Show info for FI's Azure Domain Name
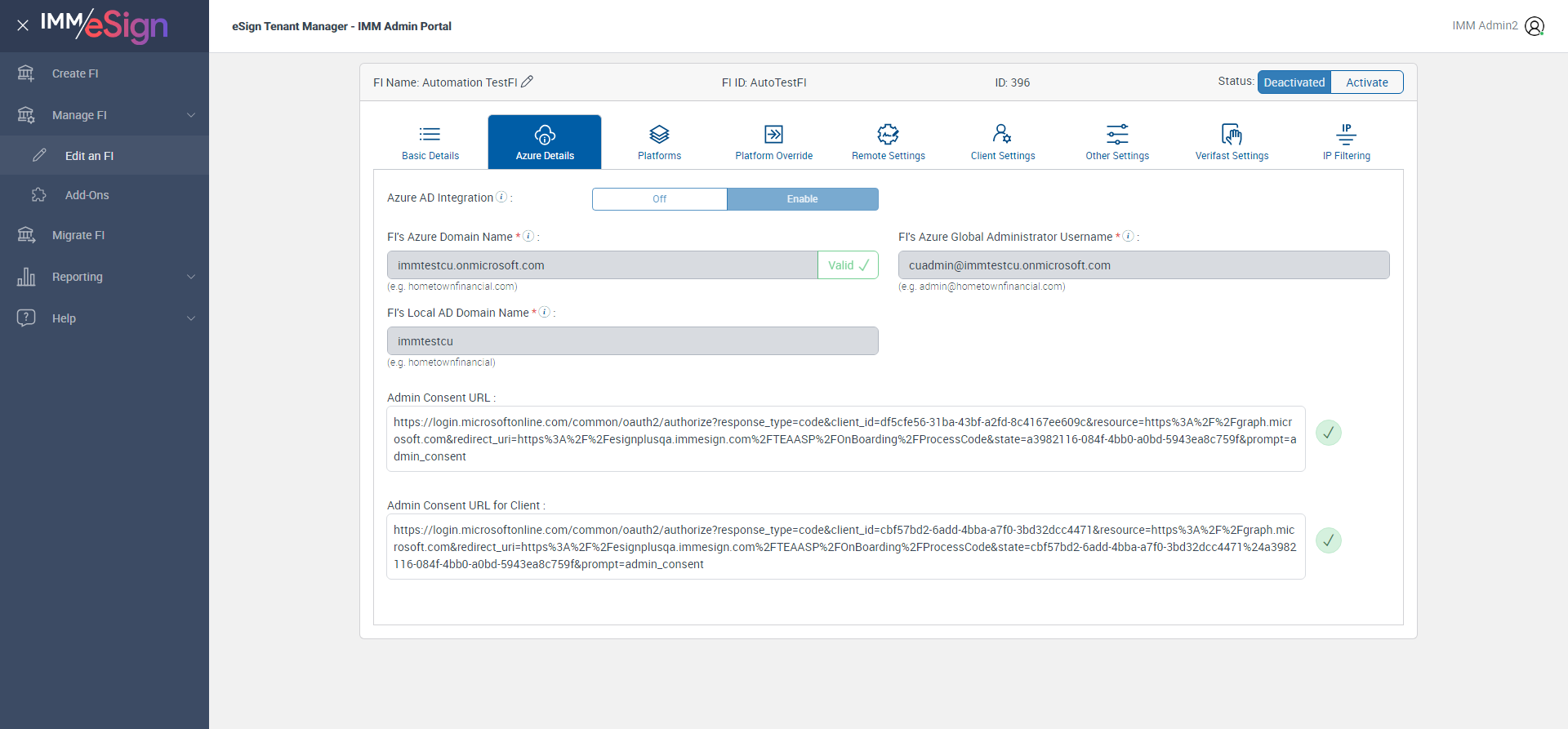Screen dimensions: 1568x729 point(528,236)
